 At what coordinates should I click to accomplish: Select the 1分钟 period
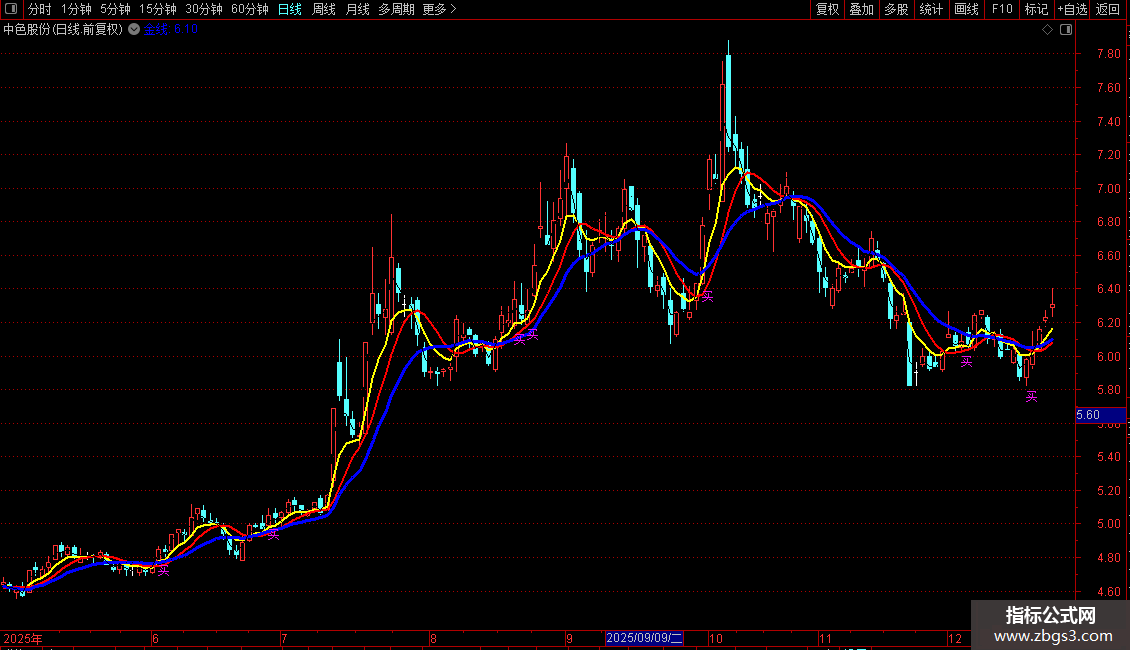(76, 9)
